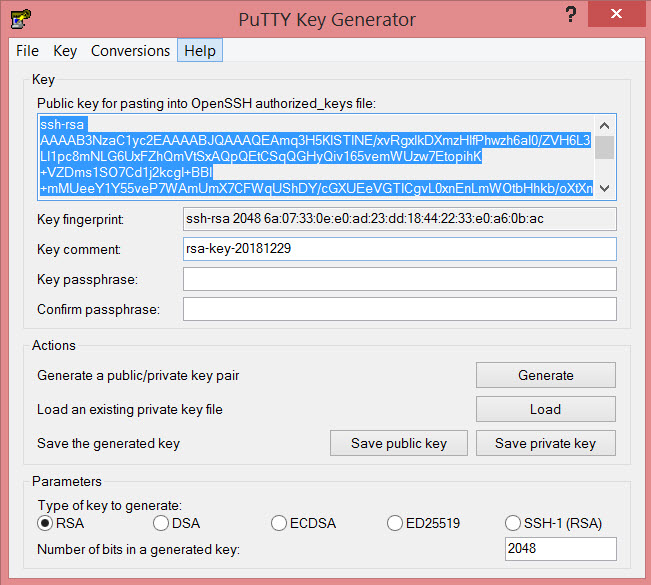The width and height of the screenshot is (651, 585).
Task: Open the Conversions menu
Action: [130, 51]
